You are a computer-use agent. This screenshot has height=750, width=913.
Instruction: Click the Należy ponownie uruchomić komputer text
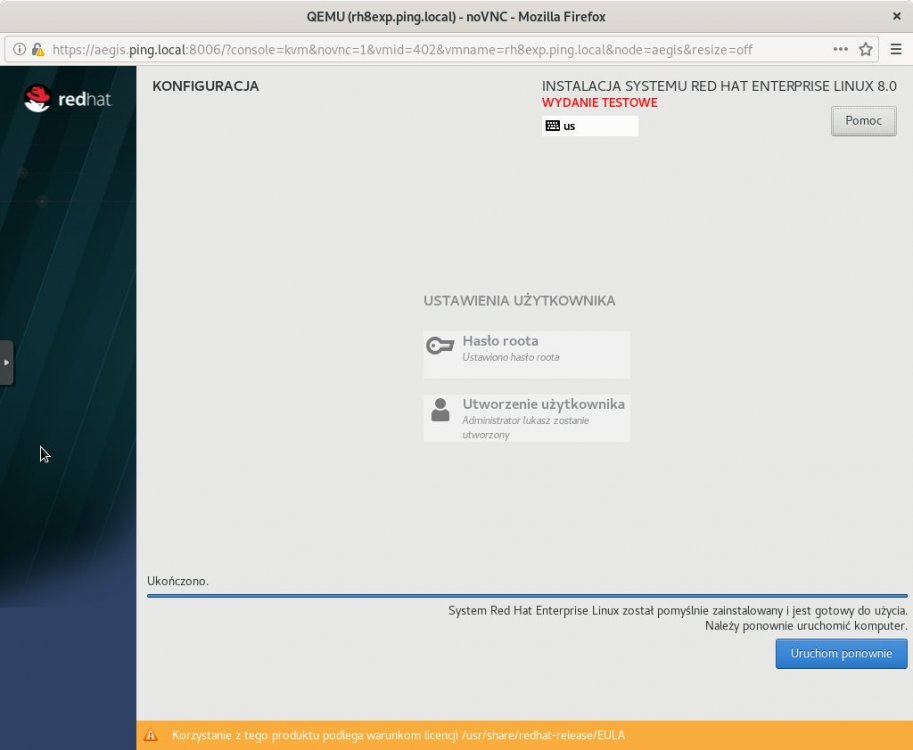[x=806, y=626]
